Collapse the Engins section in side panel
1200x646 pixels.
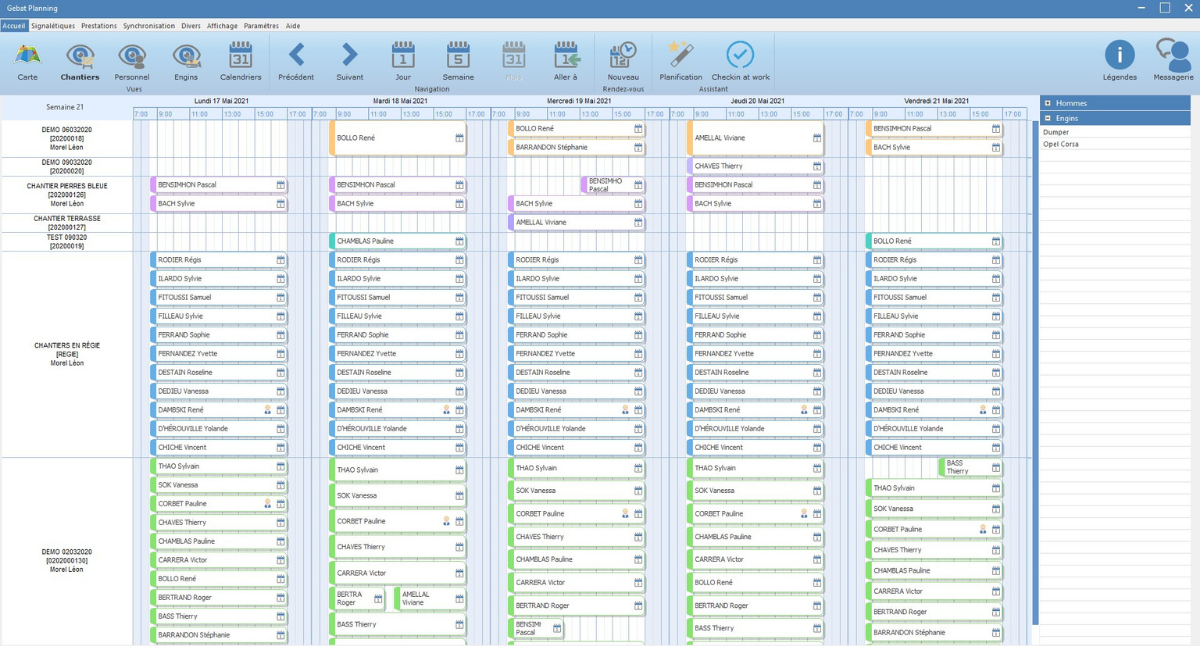1047,118
